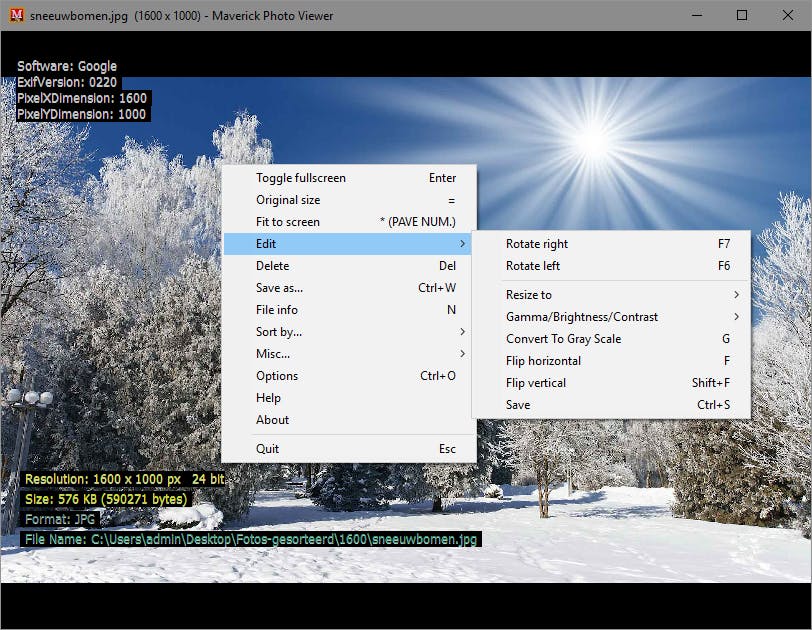Open the Edit submenu entry
812x630 pixels.
point(349,244)
